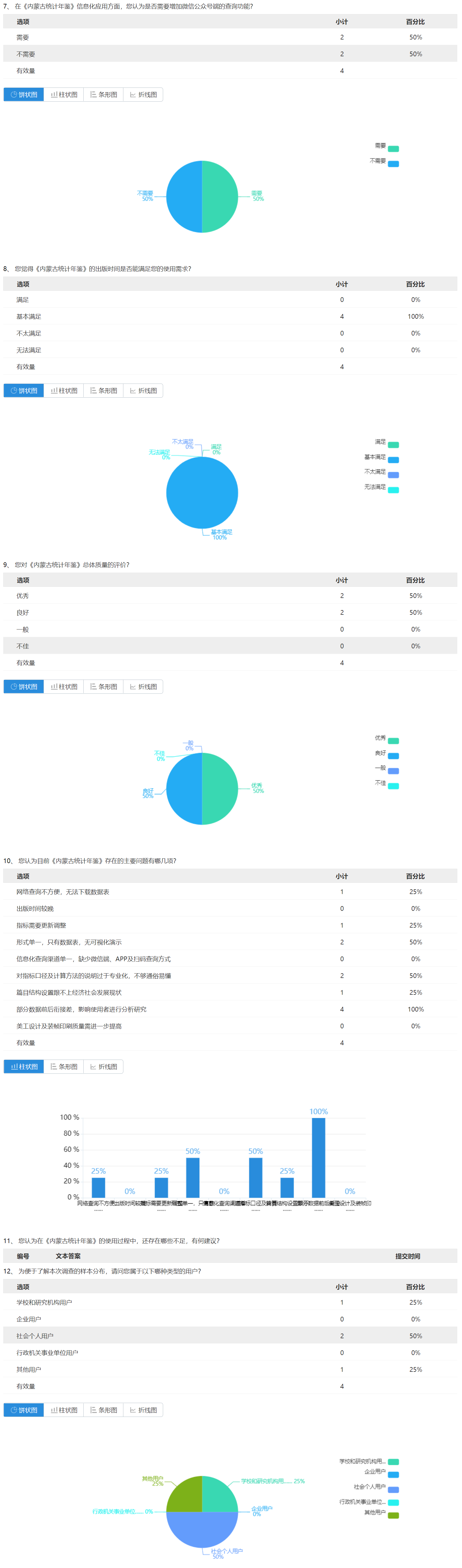Toggle 需要 legend swatch in question 7

(393, 148)
